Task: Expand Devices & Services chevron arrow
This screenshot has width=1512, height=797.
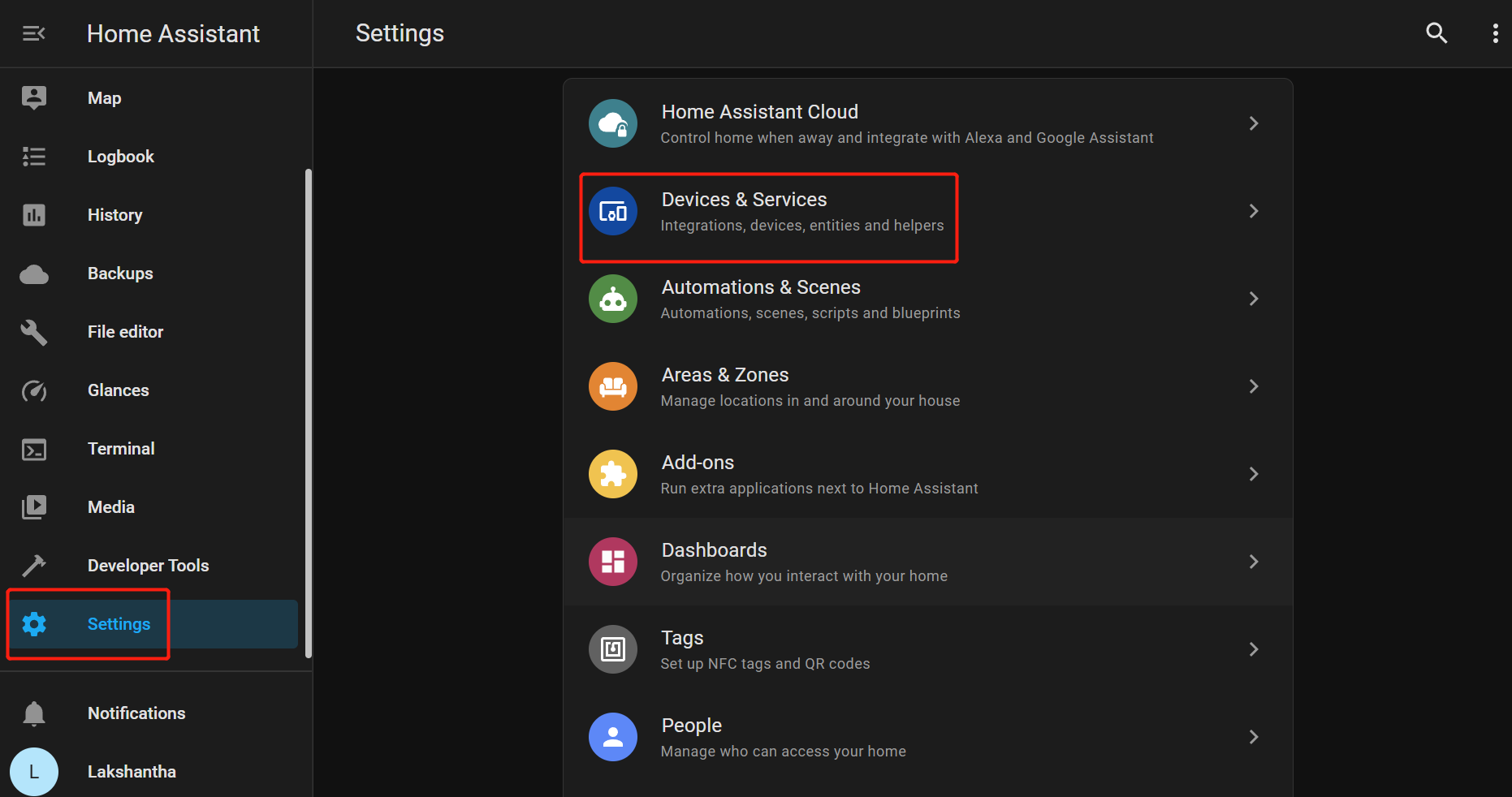Action: pos(1254,211)
